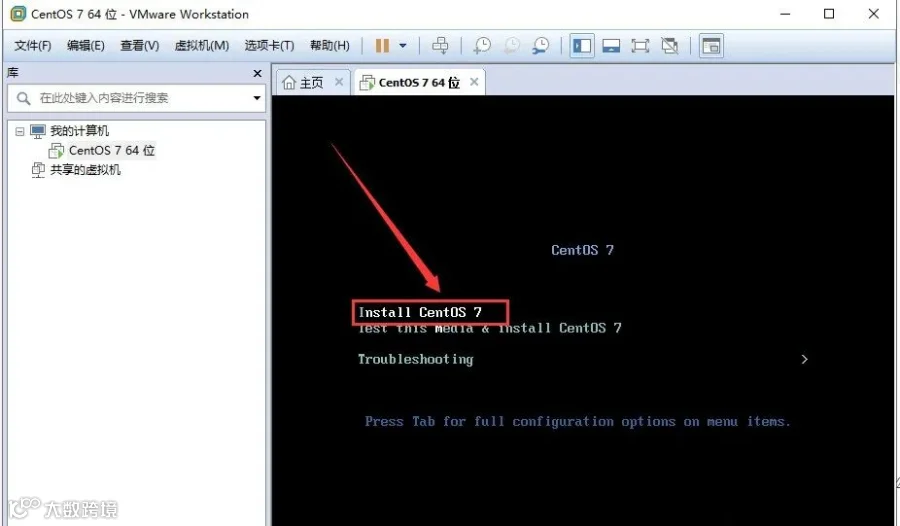Screen dimensions: 900x526
Task: Send Ctrl+Alt+Del to virtual machine
Action: (440, 45)
